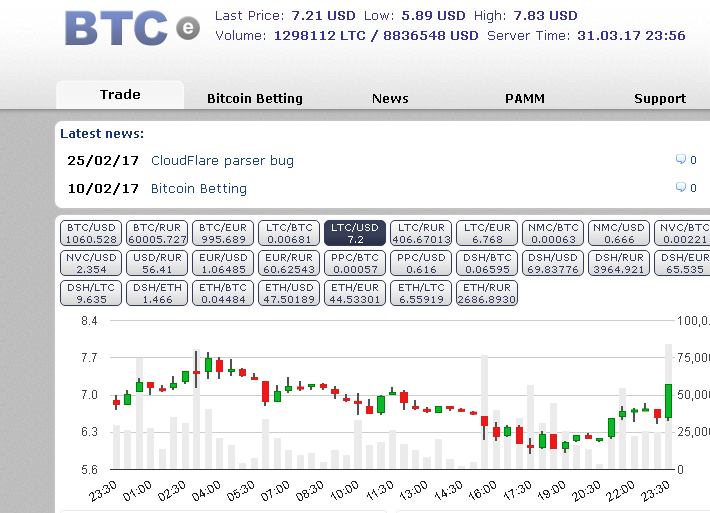Select the NMC/BTC trading pair

tap(553, 233)
